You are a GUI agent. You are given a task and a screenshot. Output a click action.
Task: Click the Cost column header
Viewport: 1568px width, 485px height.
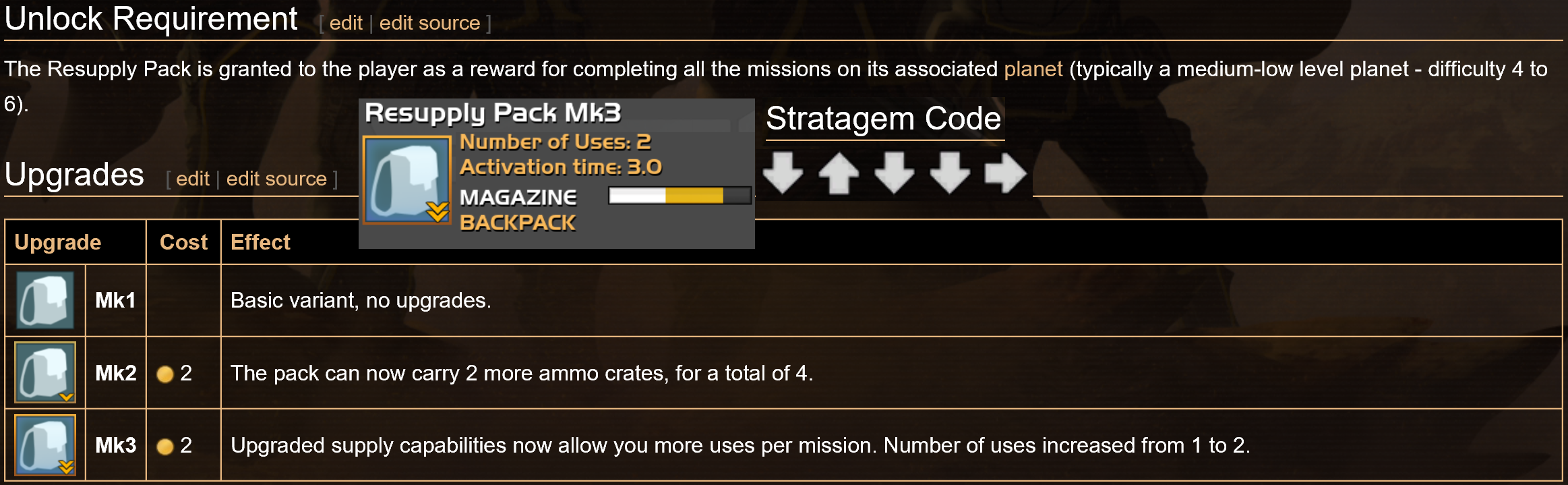pos(183,242)
